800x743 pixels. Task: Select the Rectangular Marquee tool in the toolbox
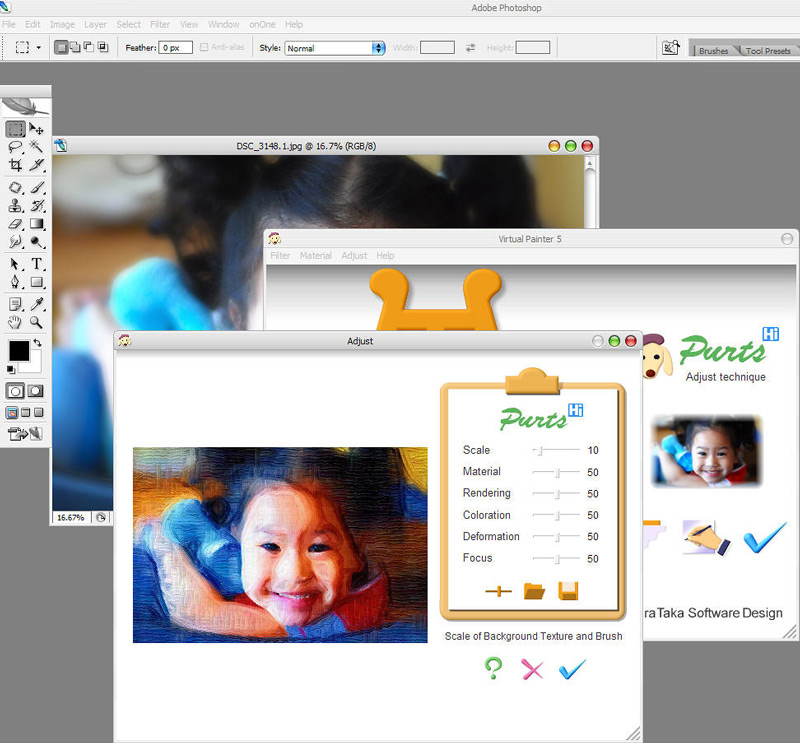coord(15,129)
